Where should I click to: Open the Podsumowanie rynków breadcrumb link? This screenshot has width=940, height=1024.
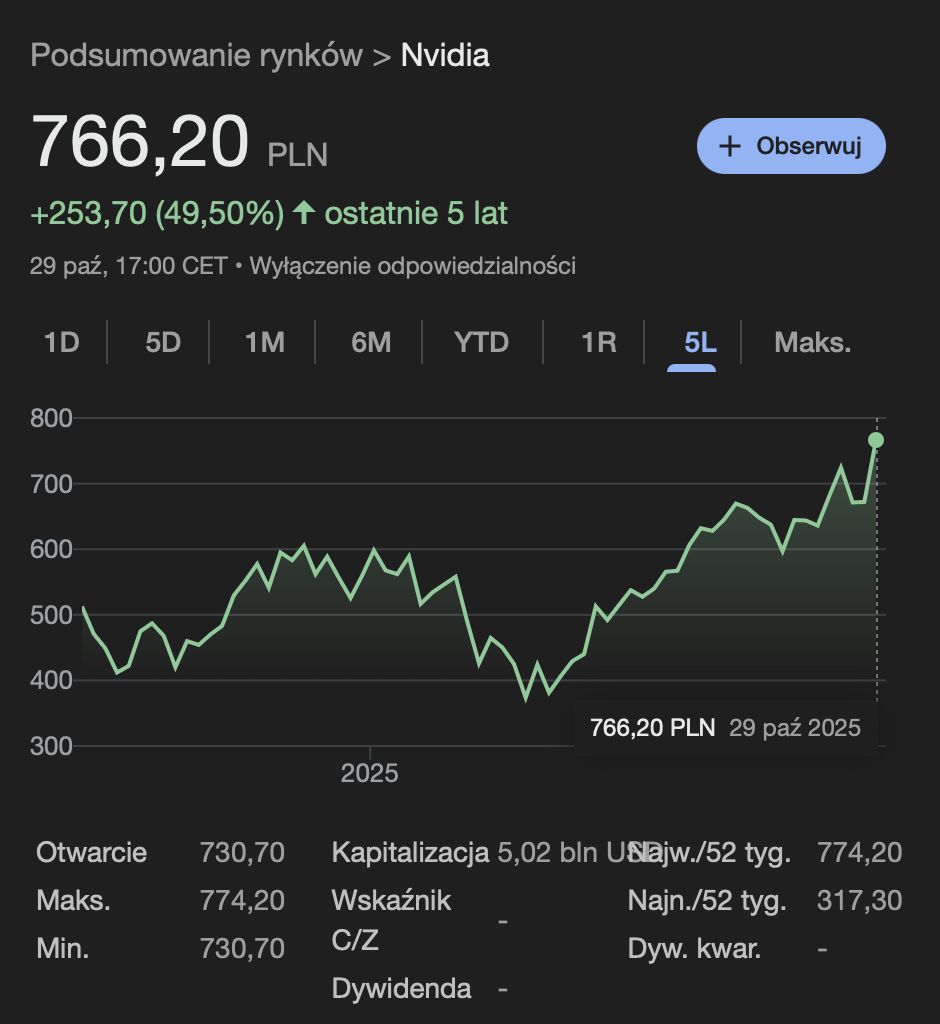click(196, 55)
